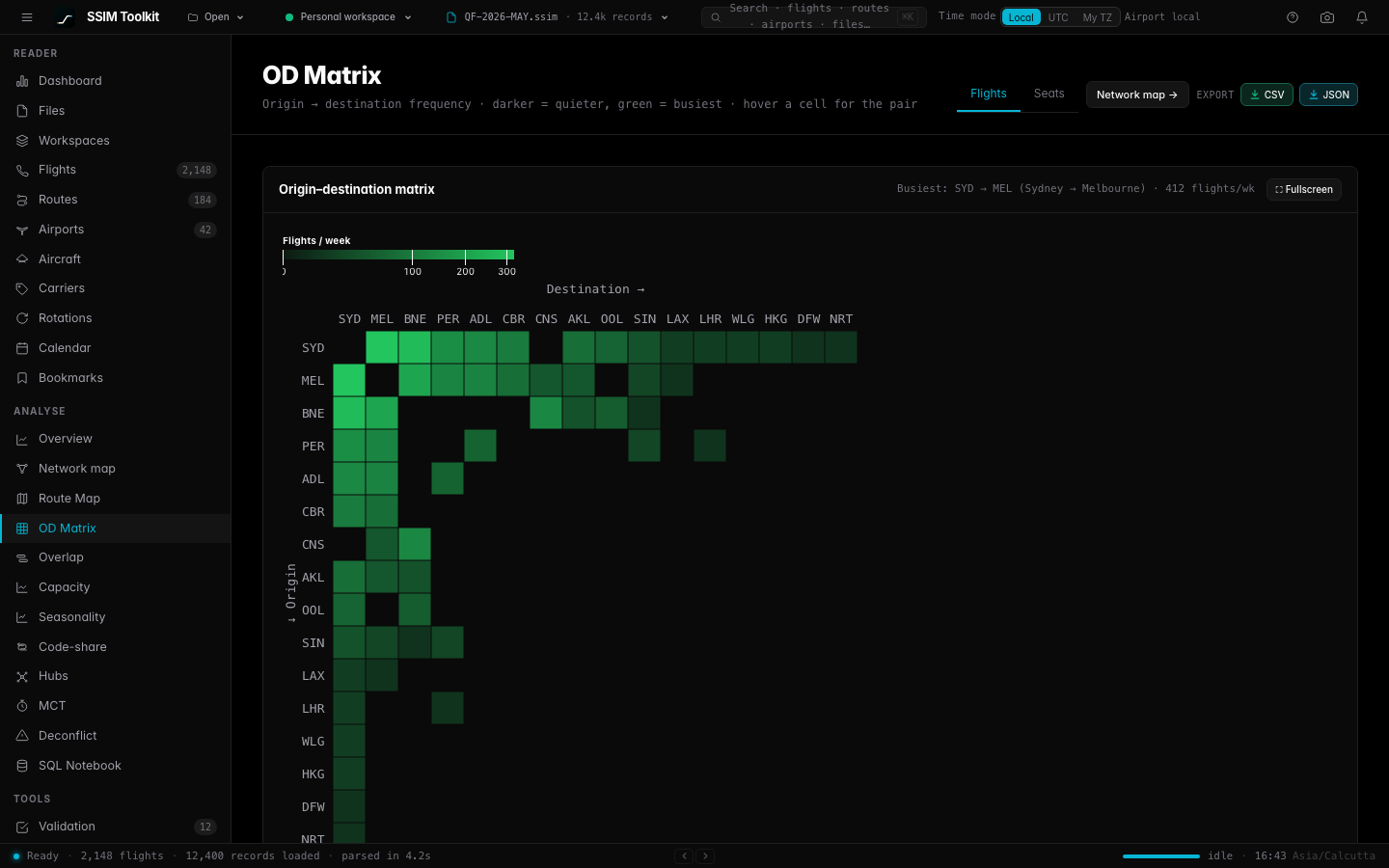Viewport: 1389px width, 868px height.
Task: Click the next page chevron in status bar
Action: tap(705, 855)
